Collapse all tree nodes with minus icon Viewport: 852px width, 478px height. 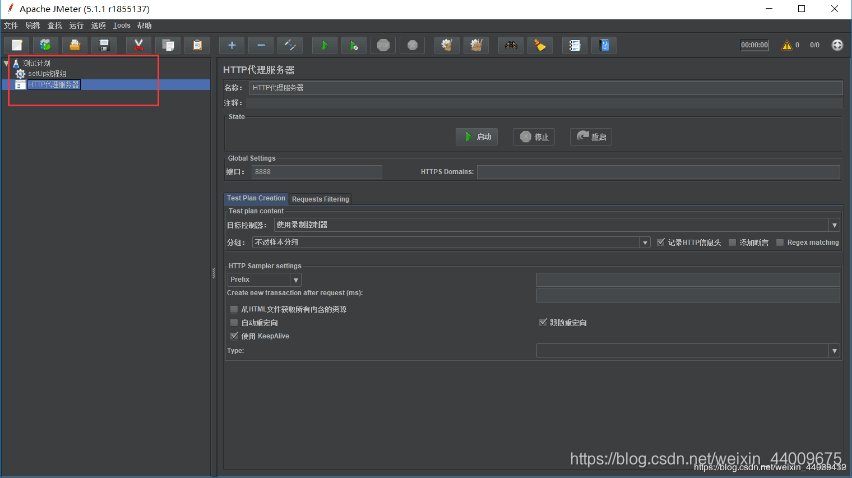tap(261, 45)
